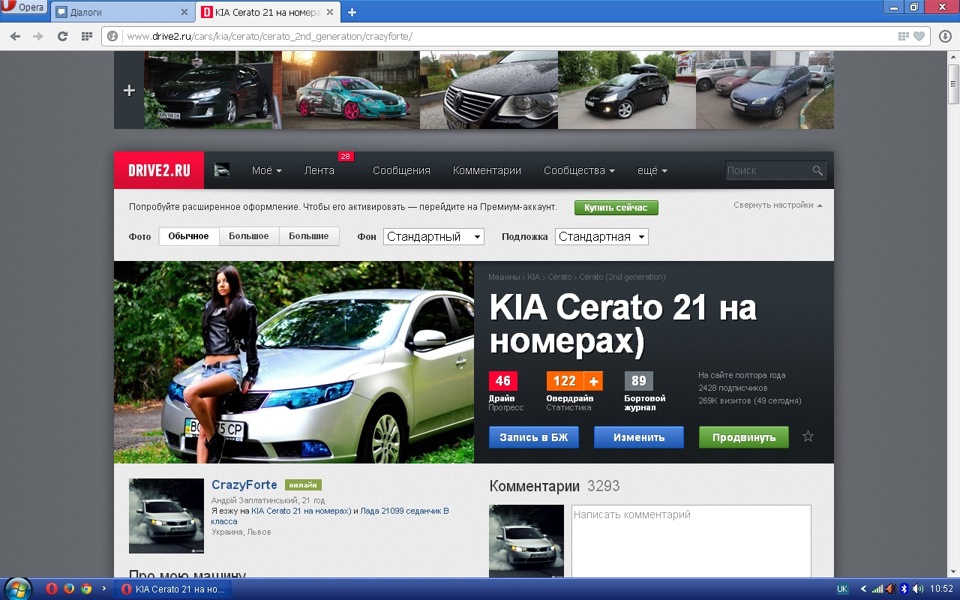Click the Запись в БЖ button
The width and height of the screenshot is (960, 600).
(534, 437)
